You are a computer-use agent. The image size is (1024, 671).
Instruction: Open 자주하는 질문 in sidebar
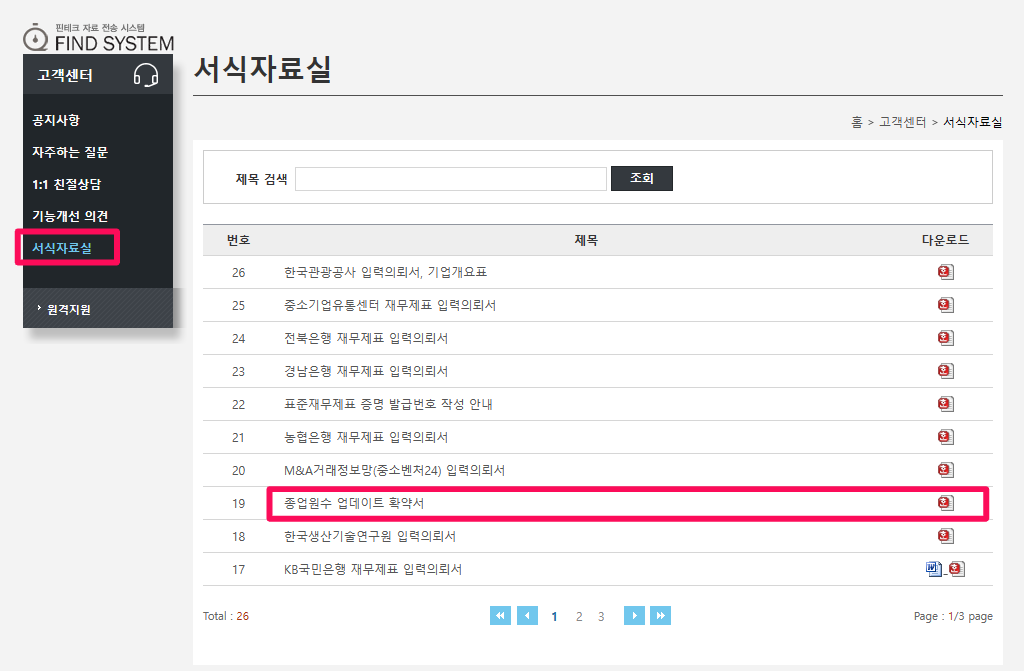pyautogui.click(x=70, y=152)
